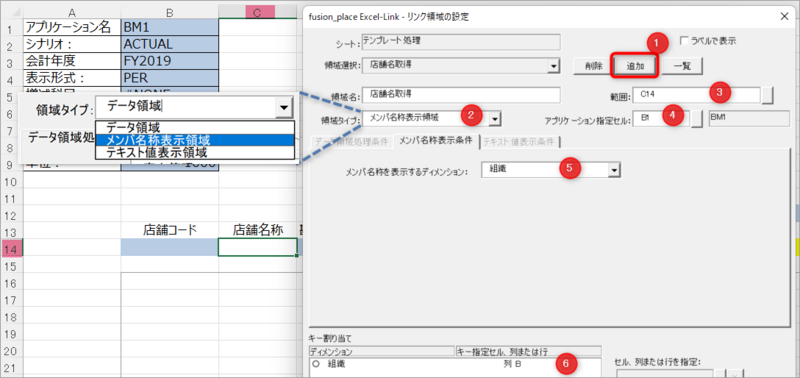Select row 20 header
The width and height of the screenshot is (800, 378).
(12, 351)
